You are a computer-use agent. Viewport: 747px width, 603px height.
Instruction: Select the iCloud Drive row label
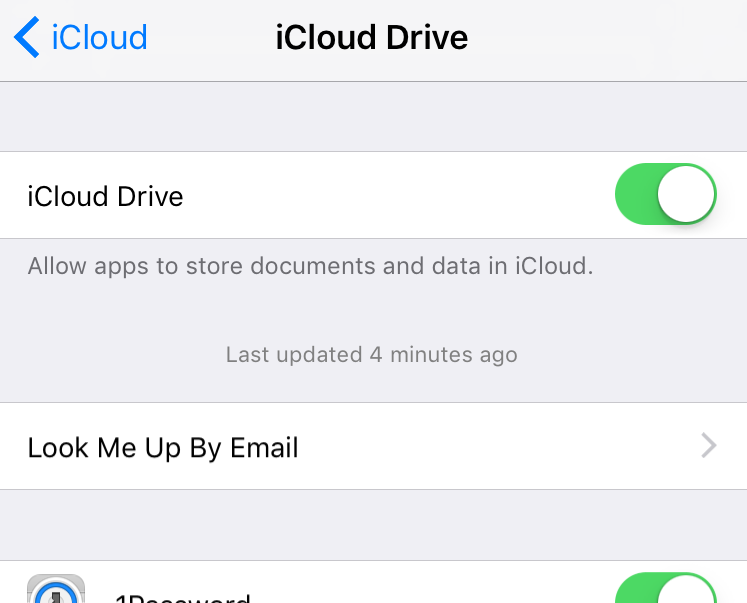(105, 196)
